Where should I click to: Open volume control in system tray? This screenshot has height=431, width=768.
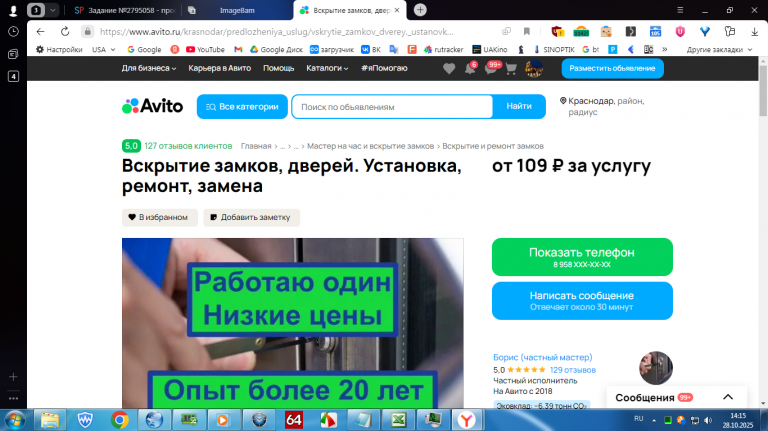(x=708, y=420)
